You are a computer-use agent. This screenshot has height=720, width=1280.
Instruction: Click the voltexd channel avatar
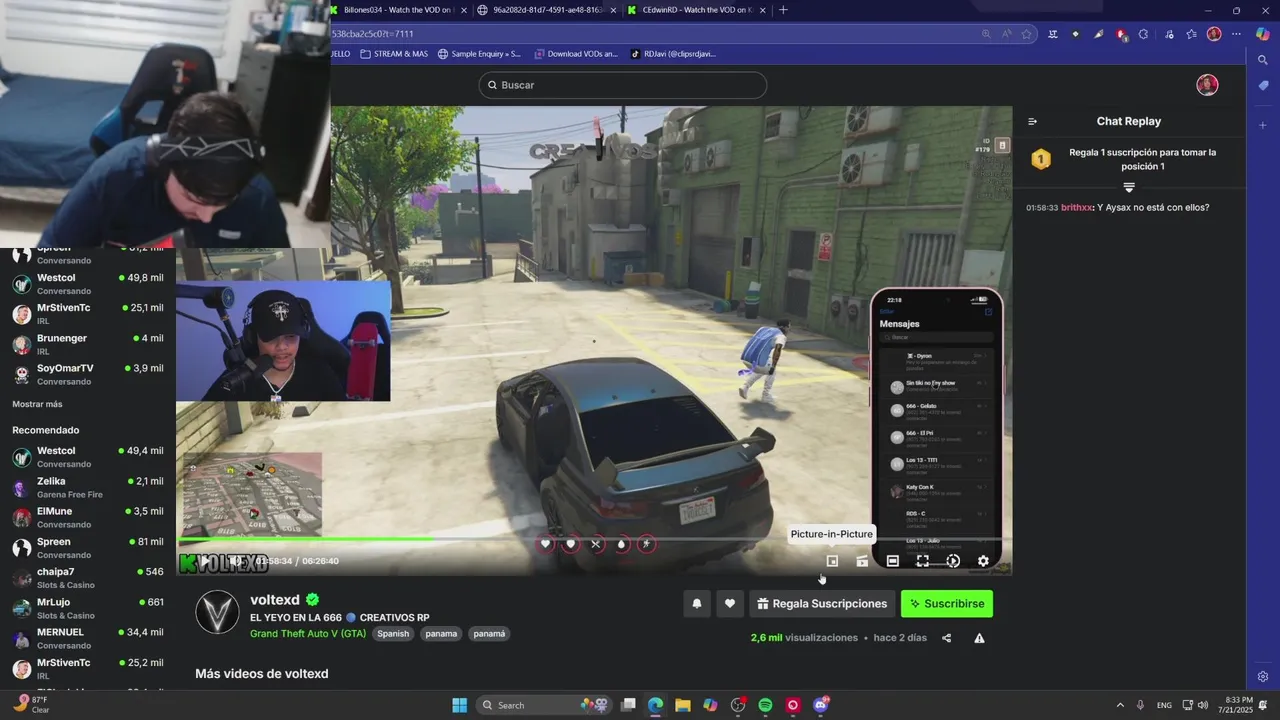tap(217, 612)
